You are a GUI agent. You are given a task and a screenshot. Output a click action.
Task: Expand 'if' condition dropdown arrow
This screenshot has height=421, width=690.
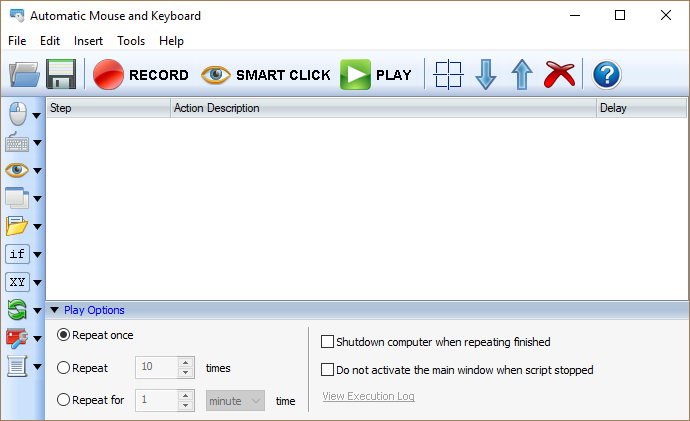(37, 255)
